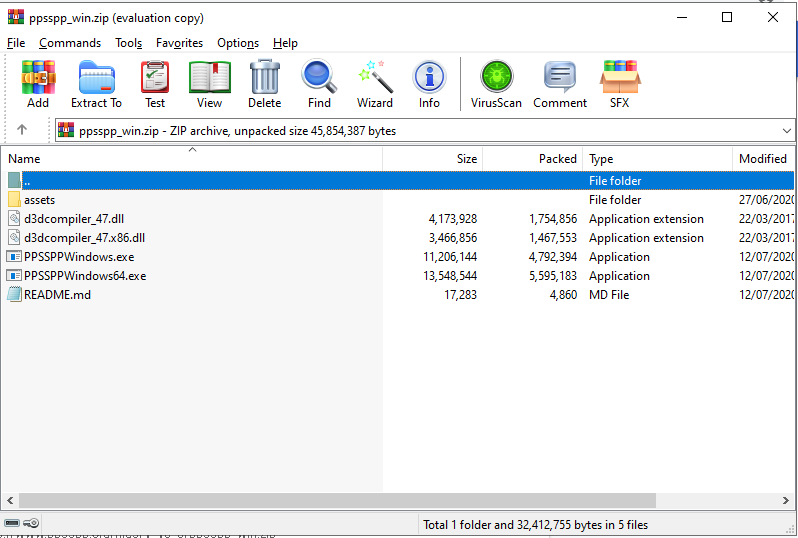Screen dimensions: 798x538
Task: Select PPSSPPWindows64.exe in file list
Action: (85, 276)
